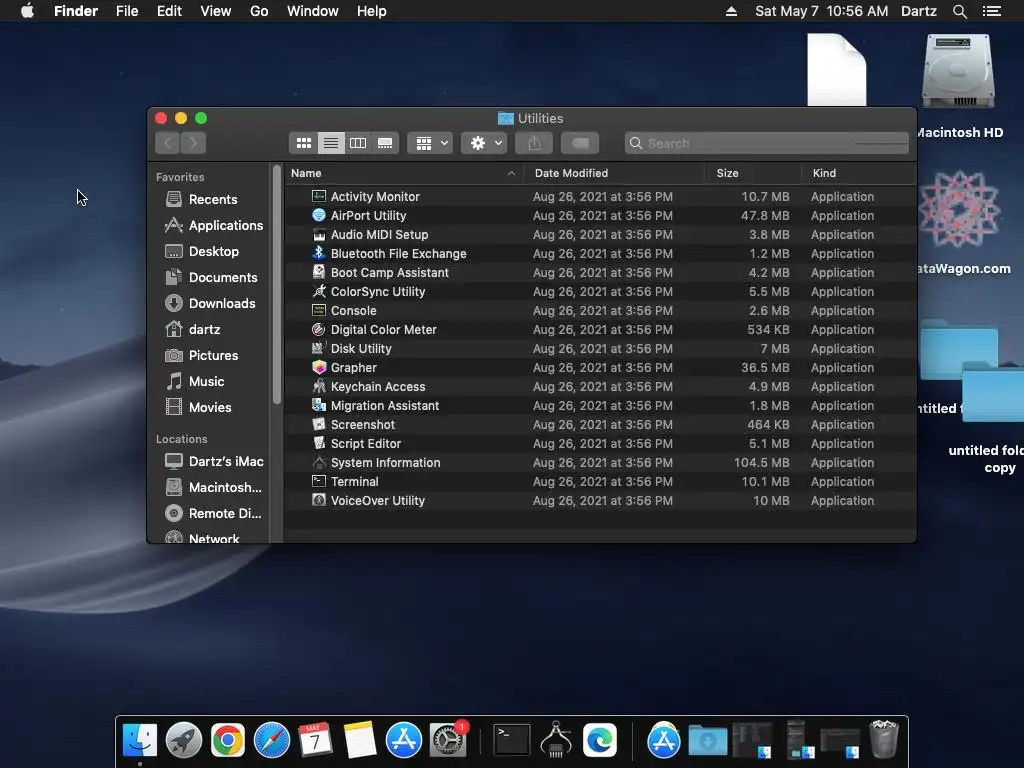The width and height of the screenshot is (1024, 768).
Task: Click the eject icon in menu bar
Action: tap(731, 11)
